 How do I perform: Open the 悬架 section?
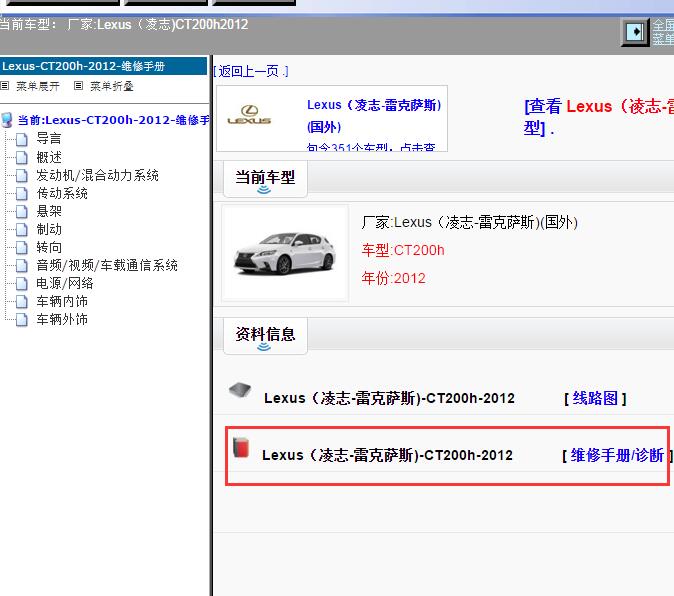click(x=49, y=211)
